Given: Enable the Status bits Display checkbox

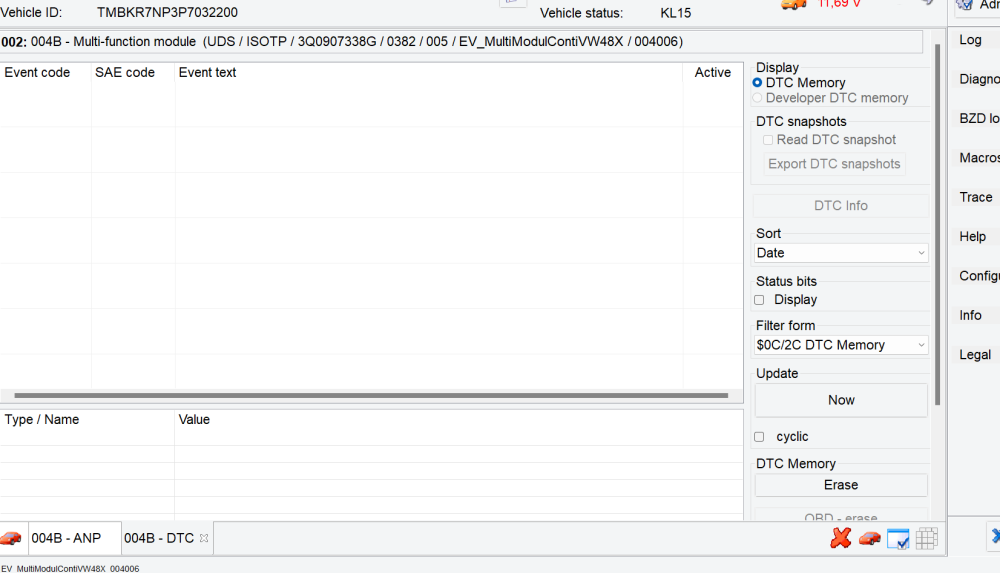Looking at the screenshot, I should (759, 300).
